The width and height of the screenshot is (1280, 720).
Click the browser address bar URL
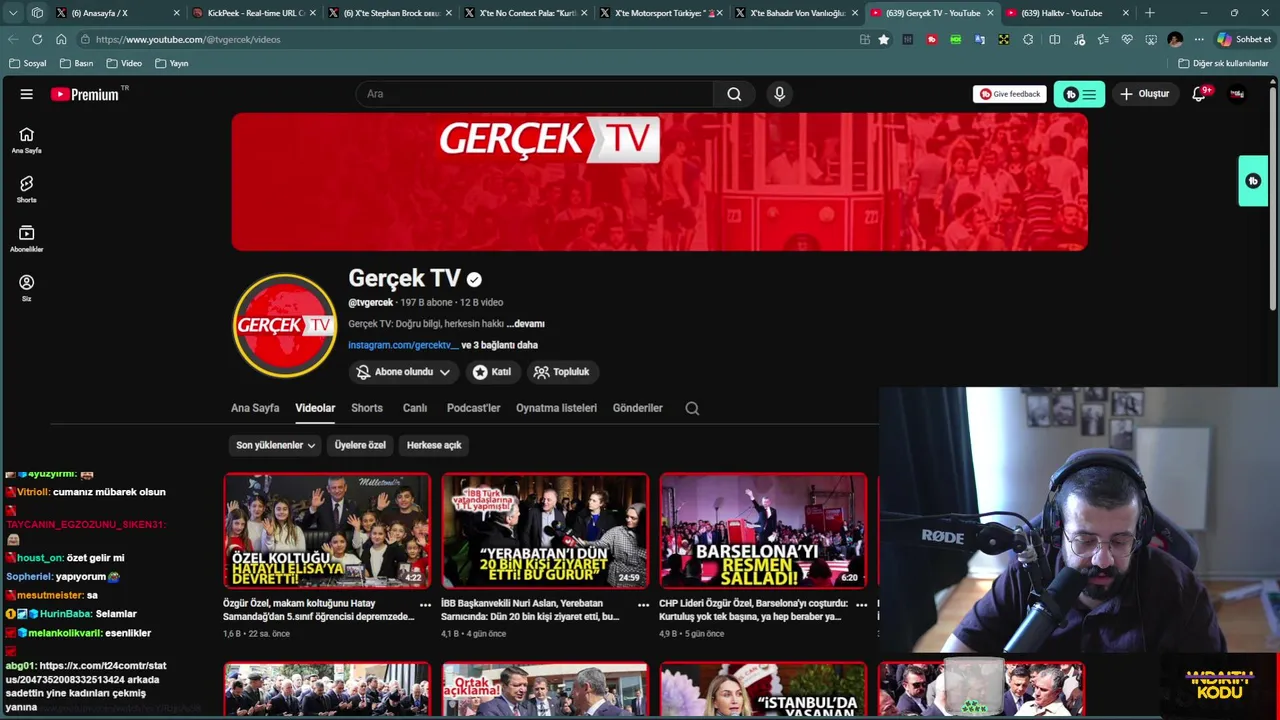point(188,39)
